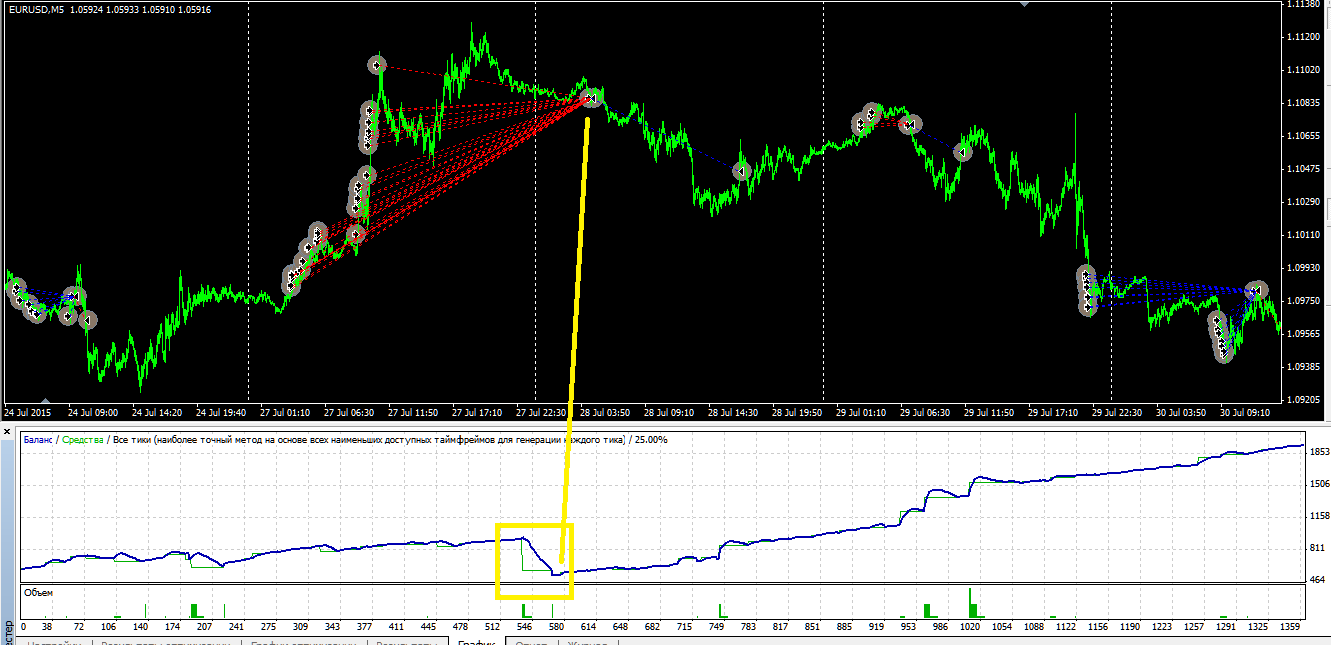Click the 28 Jul 03:50 time label
The width and height of the screenshot is (1331, 645).
click(603, 412)
